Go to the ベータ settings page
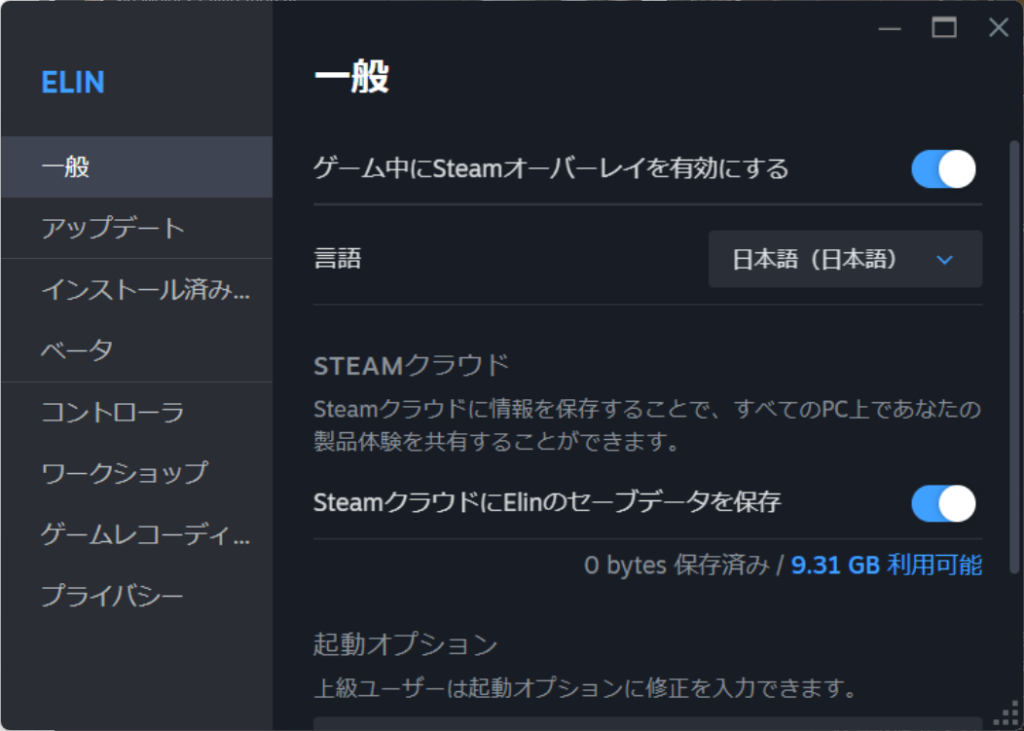 pyautogui.click(x=136, y=351)
